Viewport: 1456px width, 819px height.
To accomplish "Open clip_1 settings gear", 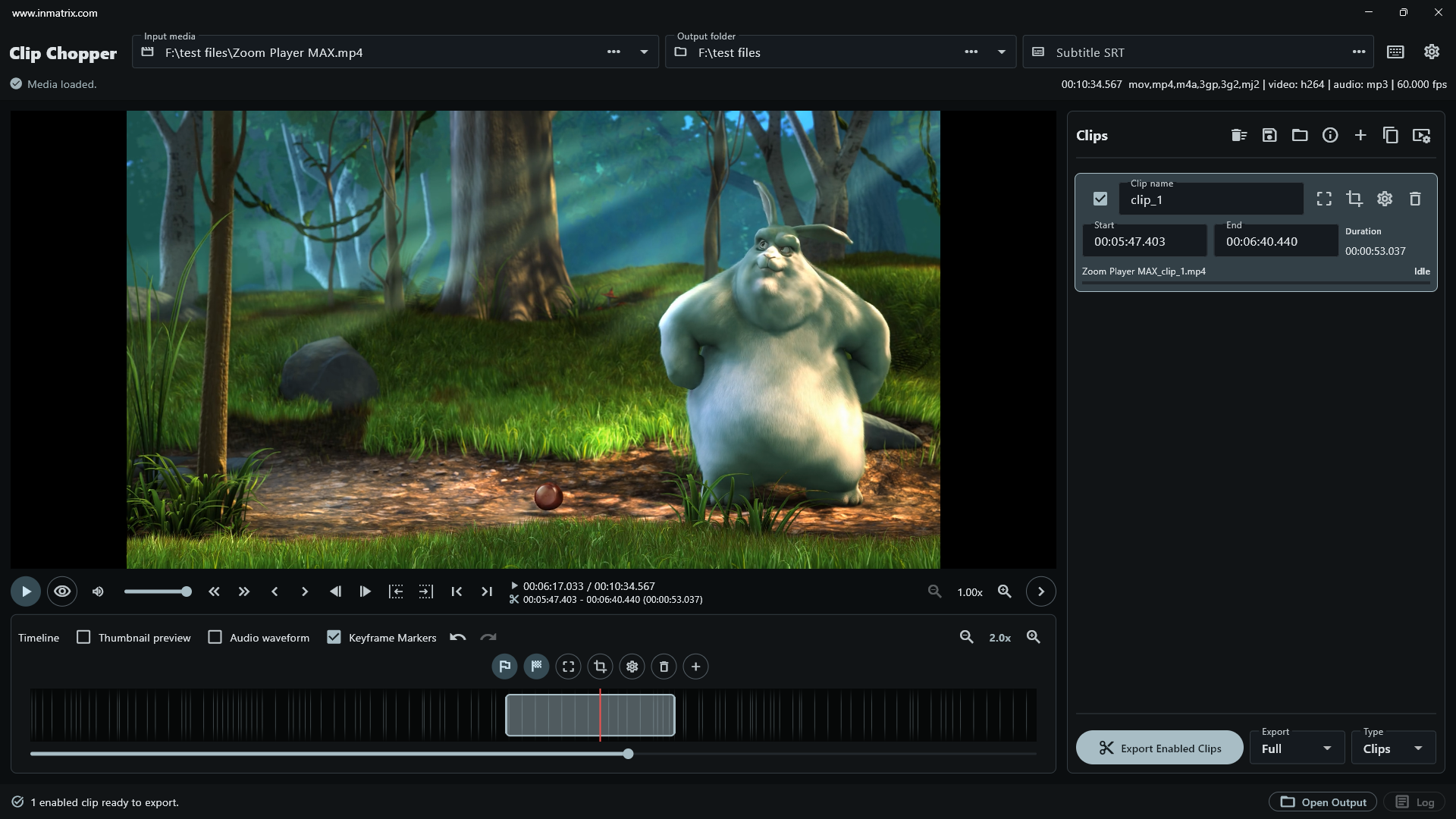I will coord(1385,199).
